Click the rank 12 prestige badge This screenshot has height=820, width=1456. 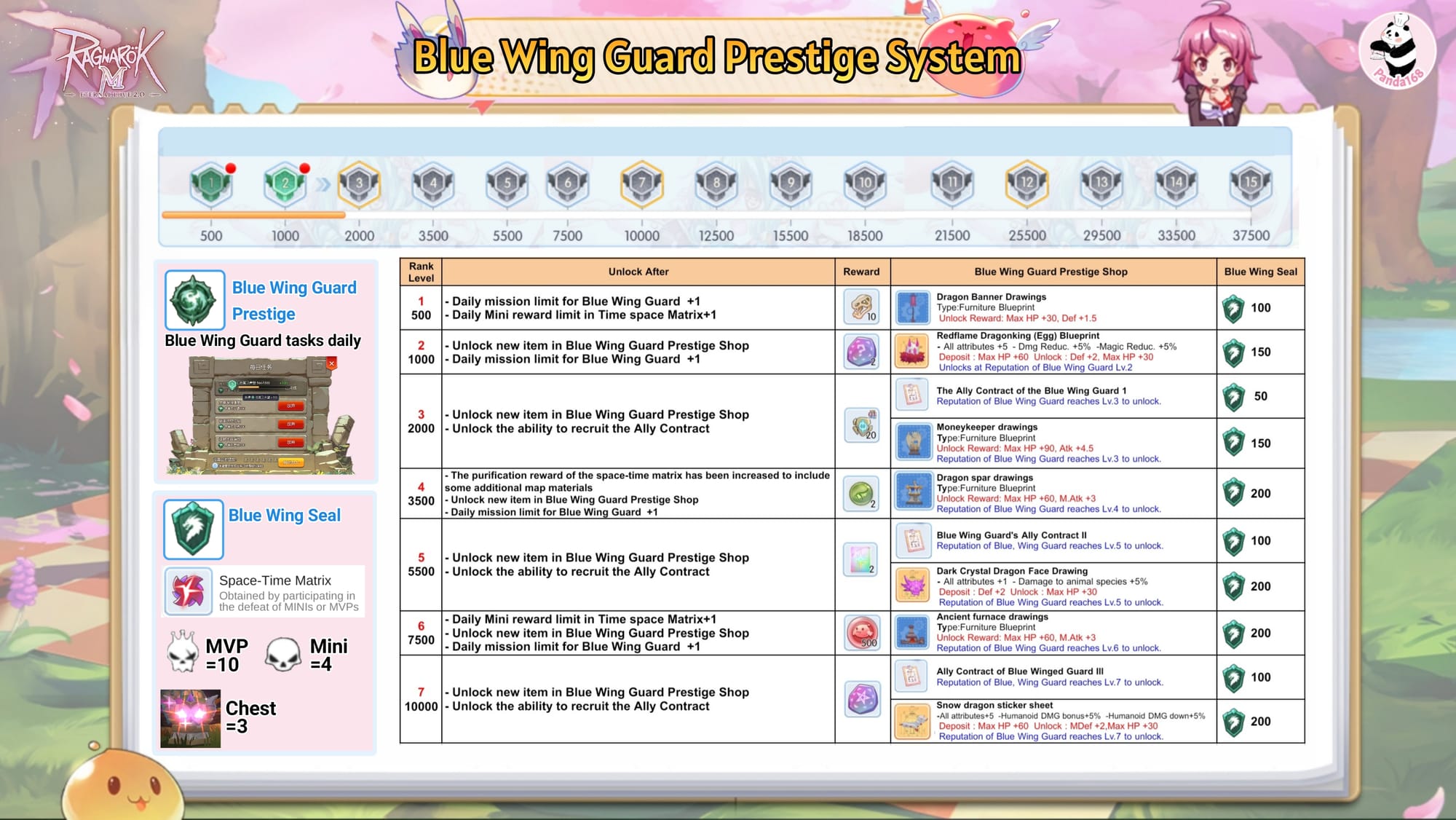[x=1026, y=184]
